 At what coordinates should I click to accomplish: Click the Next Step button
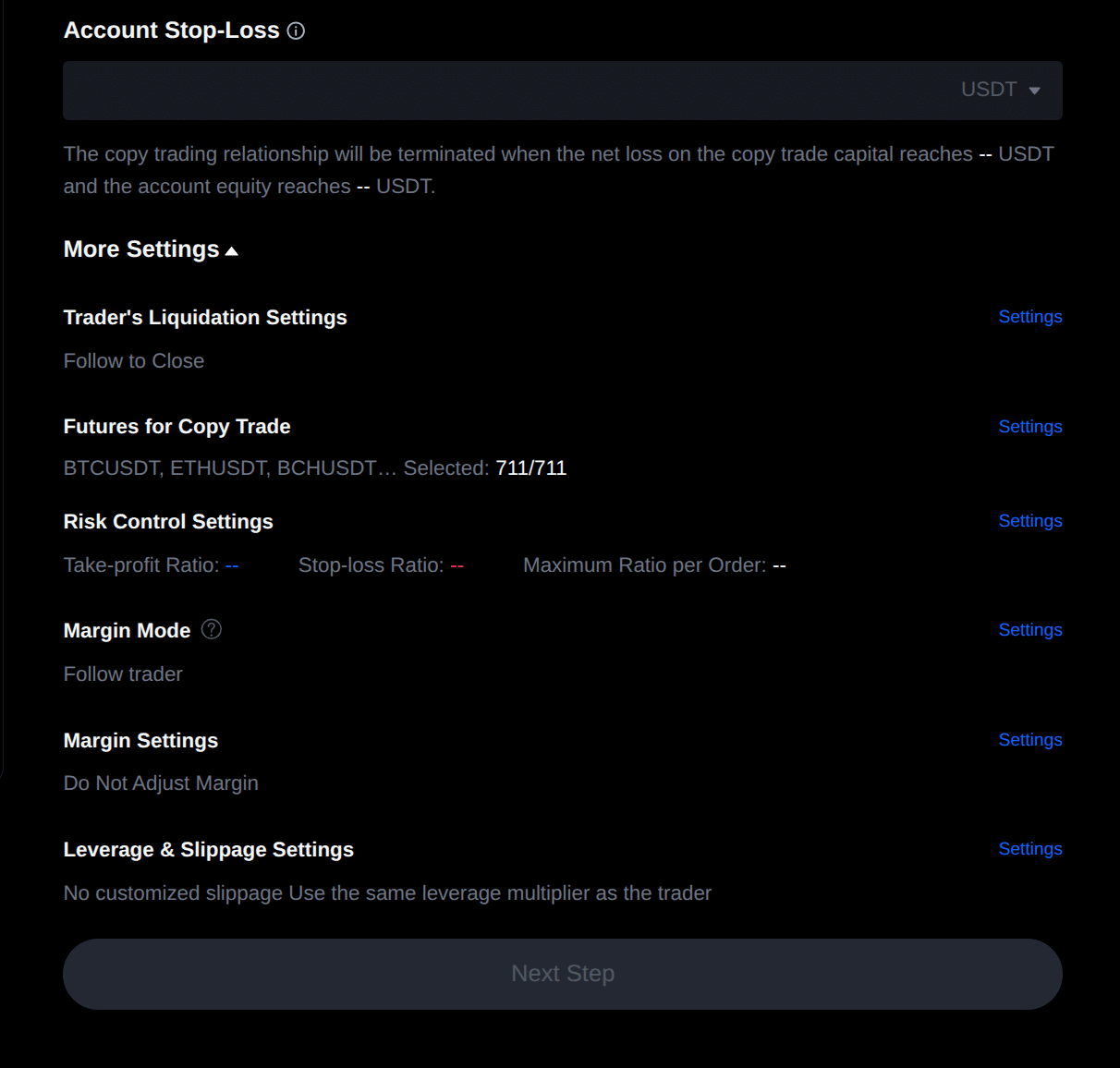coord(563,974)
